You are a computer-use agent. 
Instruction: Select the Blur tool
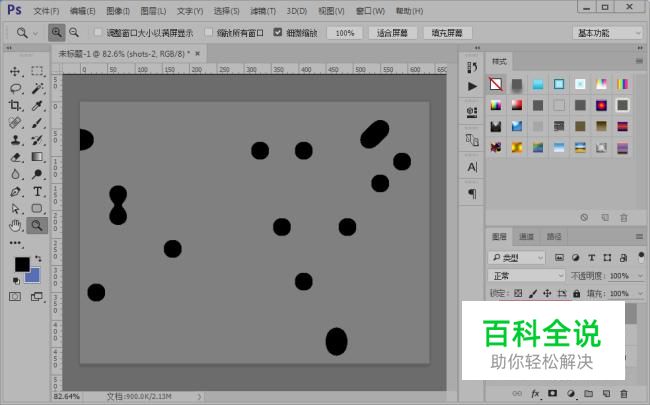15,174
